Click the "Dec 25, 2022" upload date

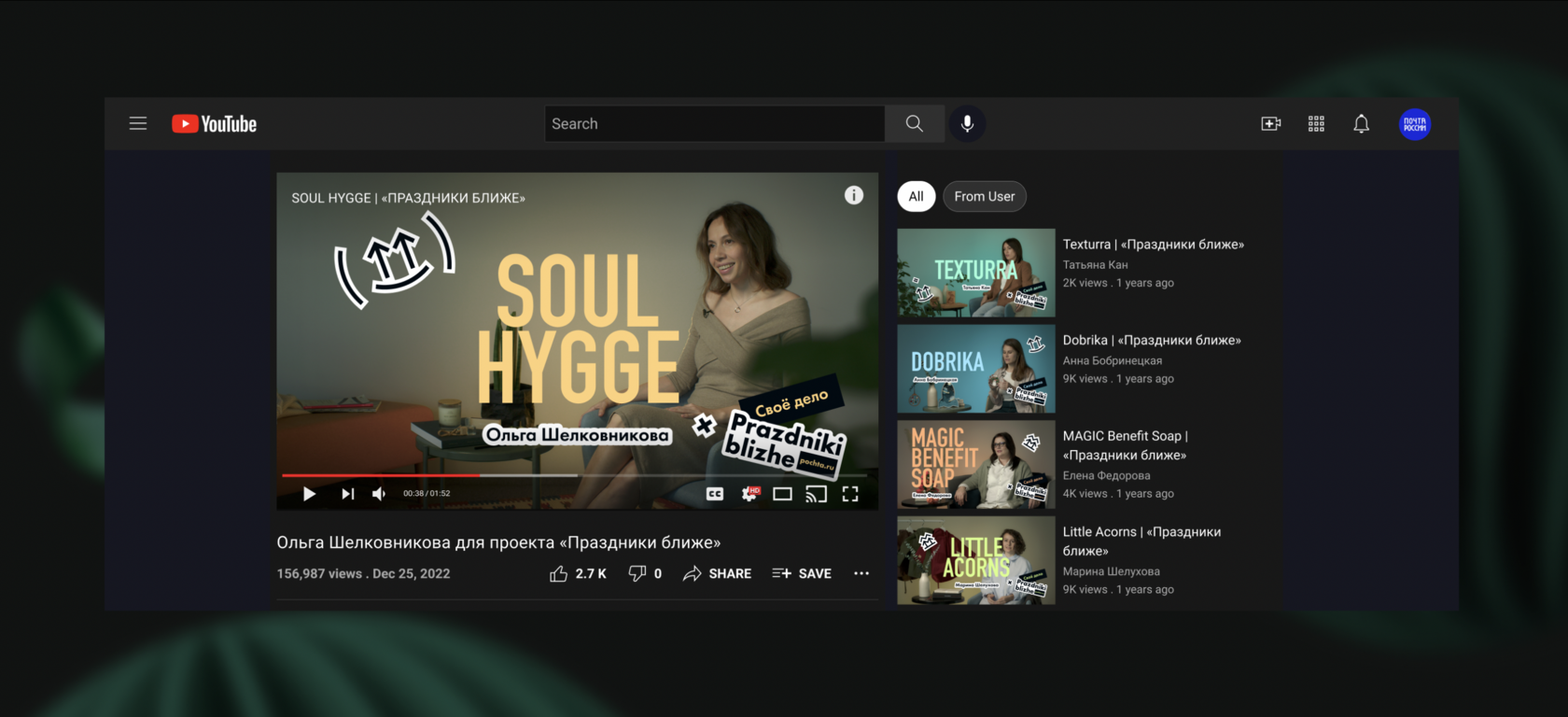(412, 573)
